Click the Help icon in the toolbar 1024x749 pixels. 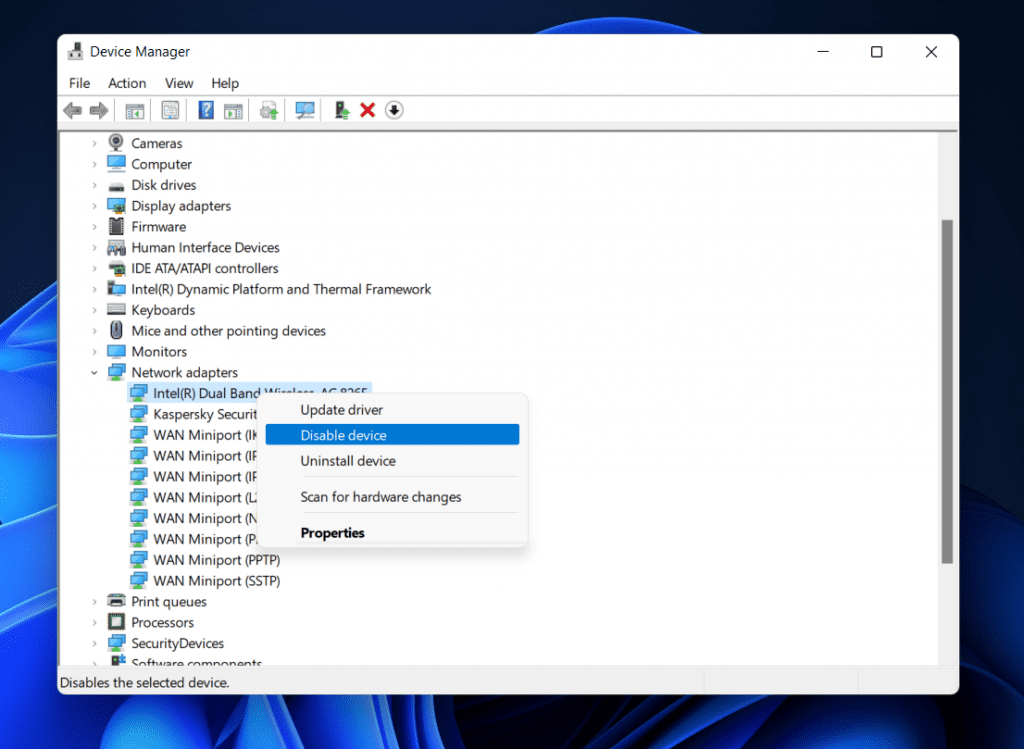(205, 110)
